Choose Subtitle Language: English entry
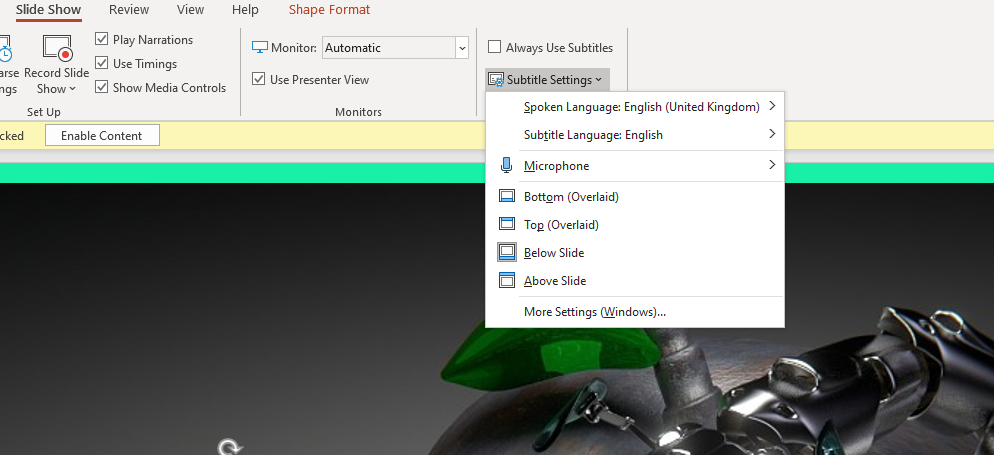This screenshot has width=994, height=455. [635, 134]
